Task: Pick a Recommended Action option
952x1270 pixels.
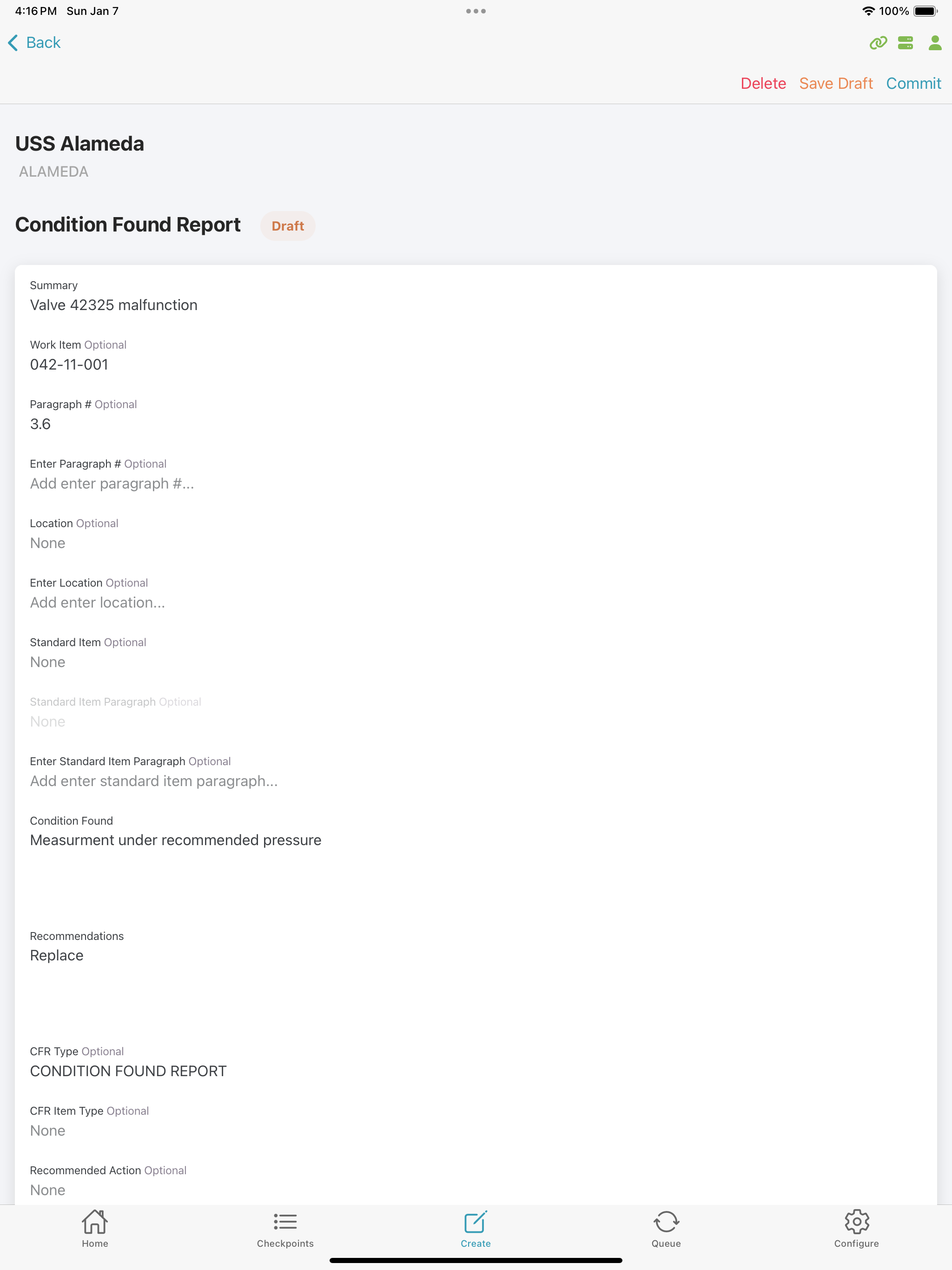Action: tap(48, 1190)
